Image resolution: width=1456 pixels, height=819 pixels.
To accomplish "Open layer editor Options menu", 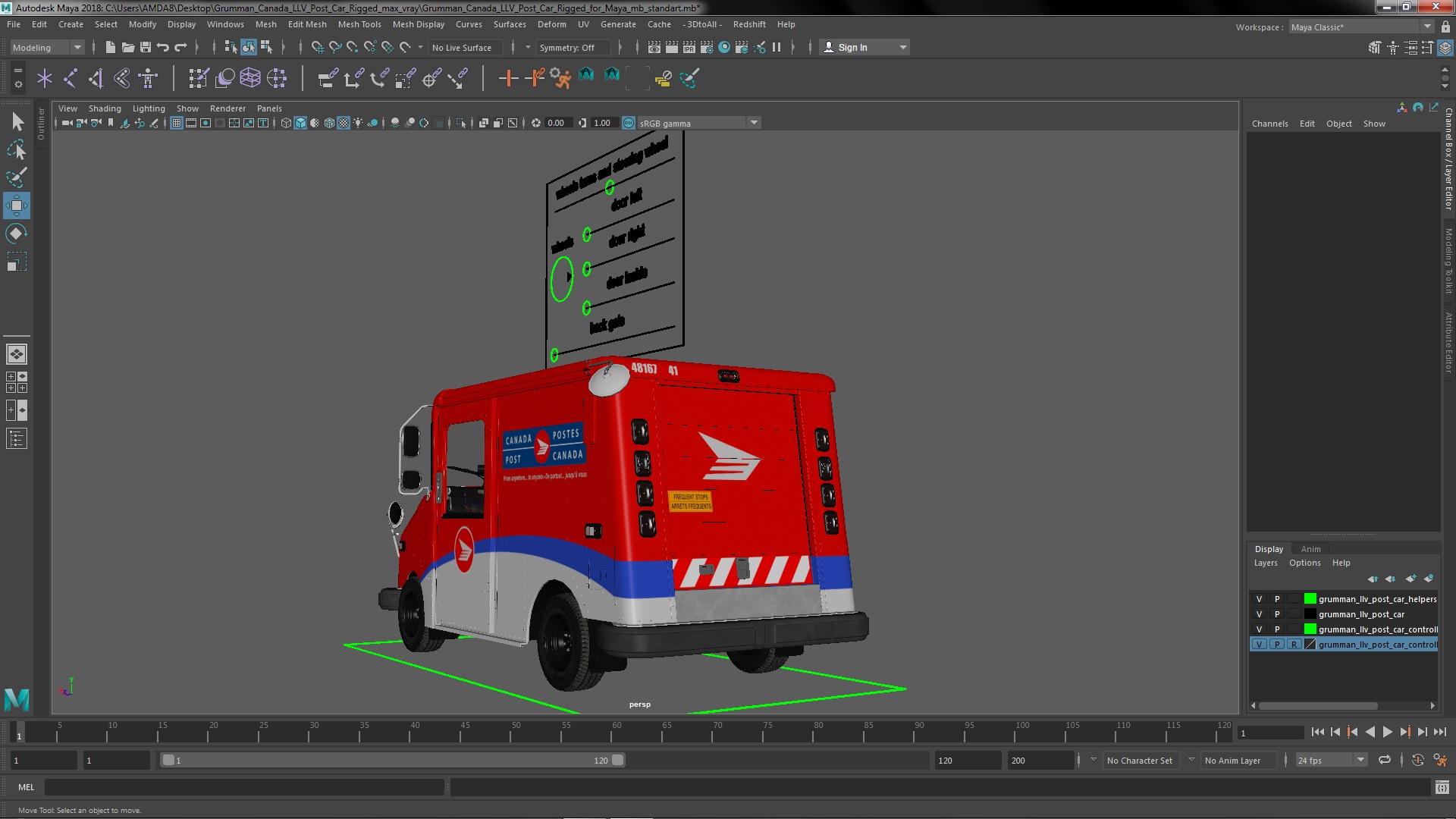I will (1304, 563).
